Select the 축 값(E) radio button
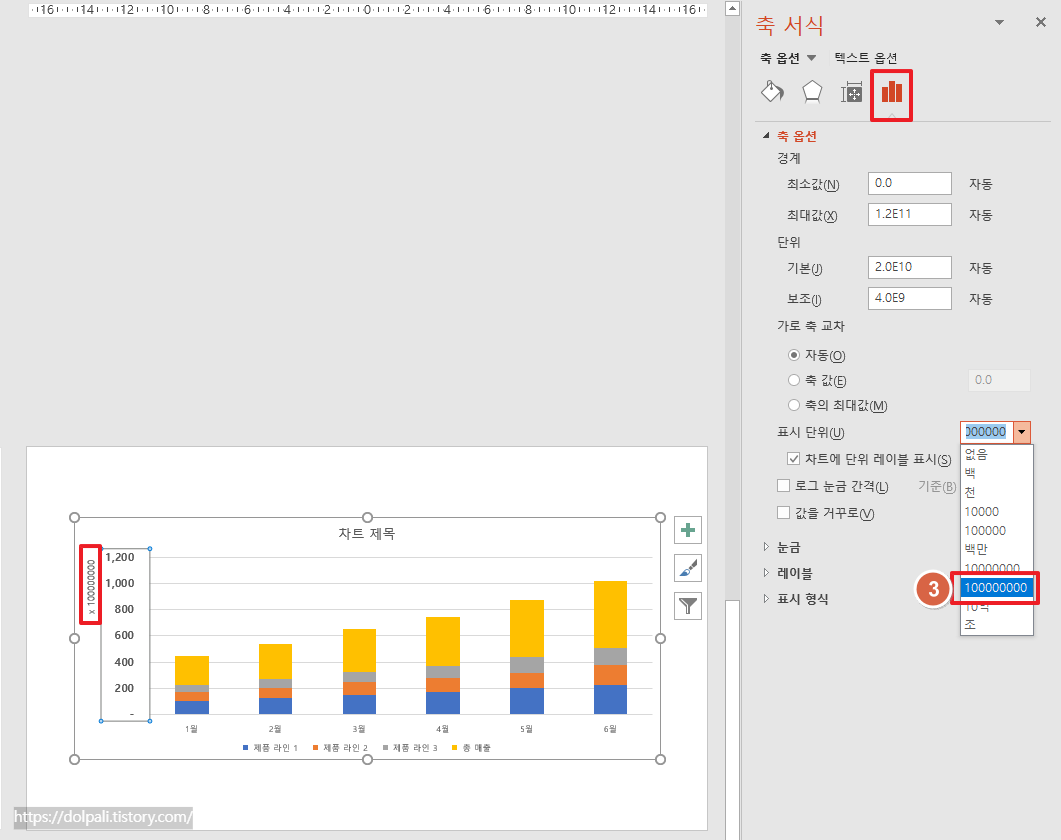This screenshot has width=1061, height=840. click(x=794, y=380)
